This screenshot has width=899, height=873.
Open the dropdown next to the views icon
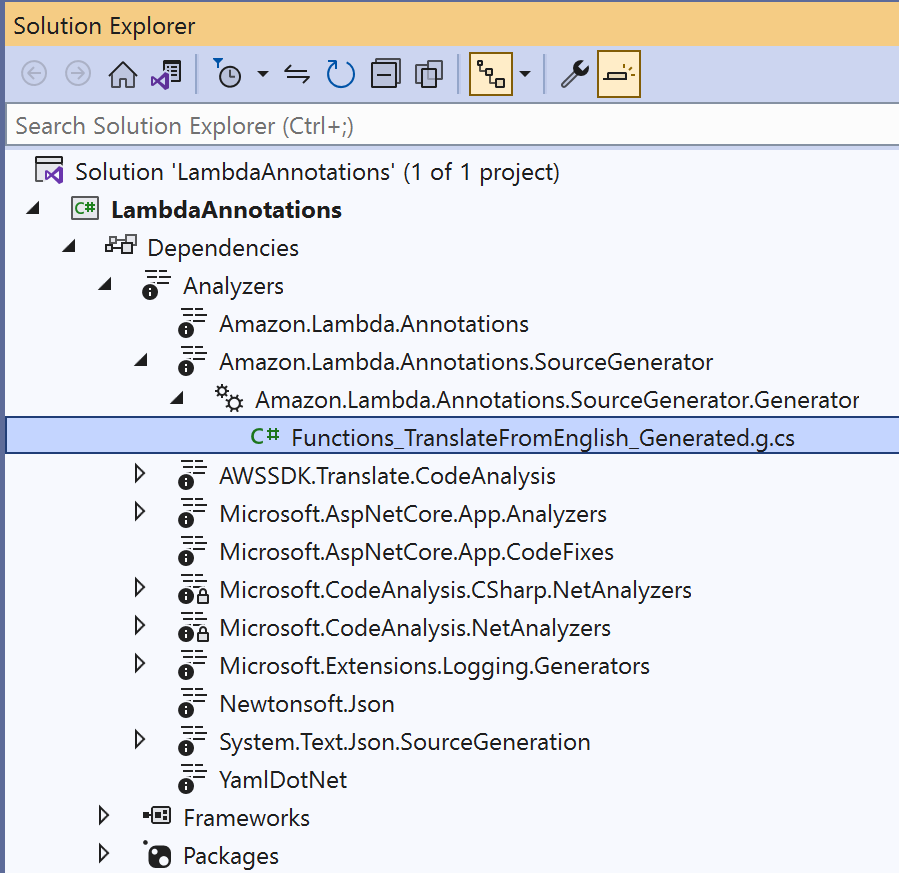[x=524, y=73]
